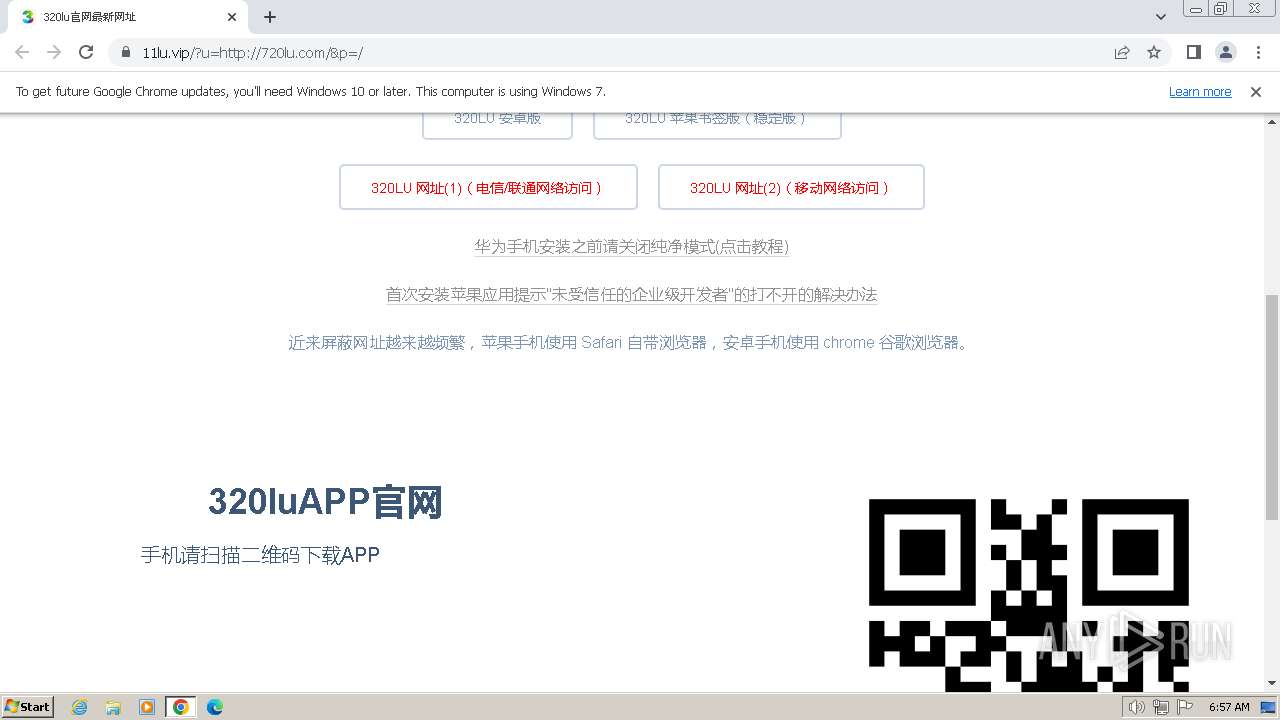Click the page vertical scrollbar thumb
1280x720 pixels.
[1272, 407]
